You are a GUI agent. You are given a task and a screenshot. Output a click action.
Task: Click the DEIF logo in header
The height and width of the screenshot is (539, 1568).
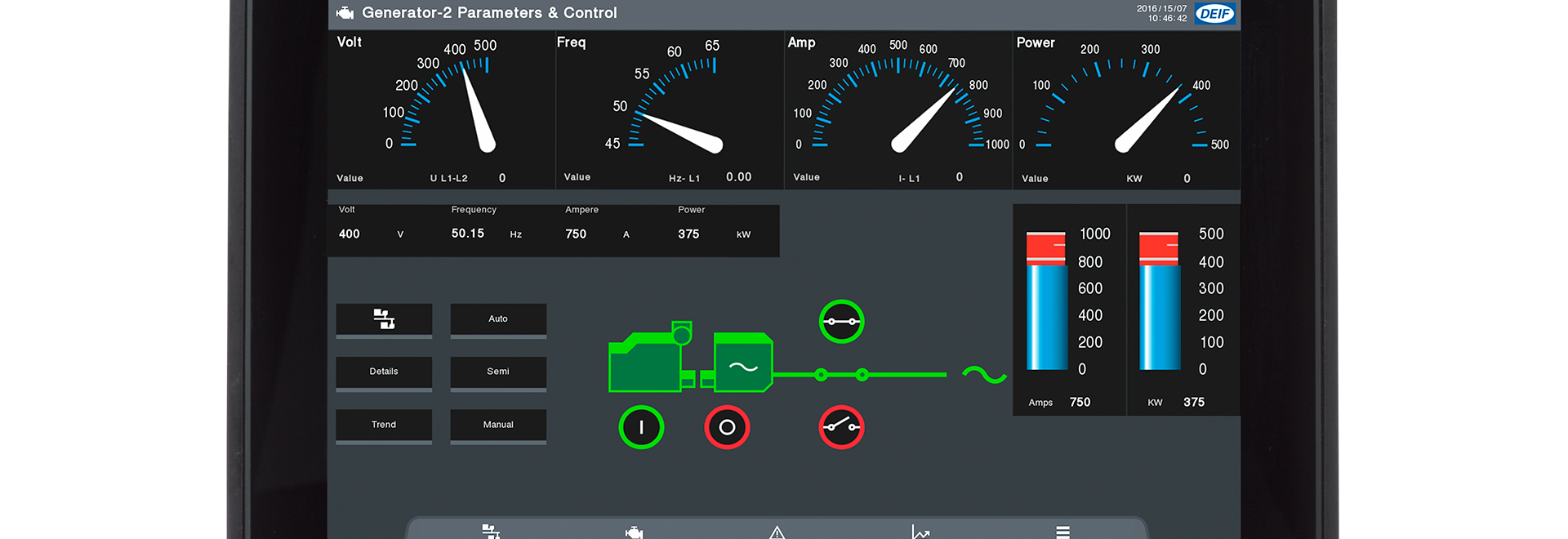click(1214, 14)
